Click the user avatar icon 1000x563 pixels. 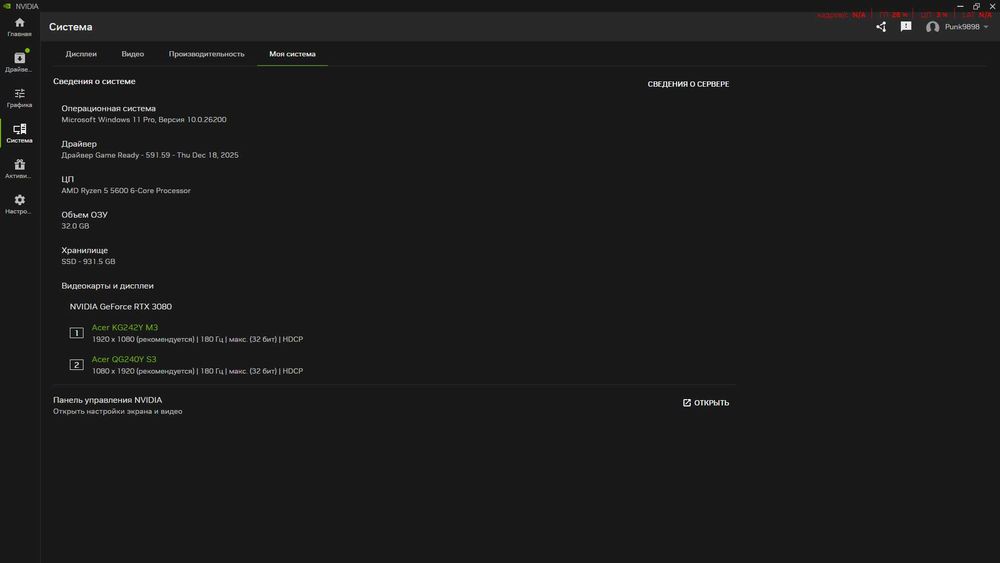coord(932,27)
